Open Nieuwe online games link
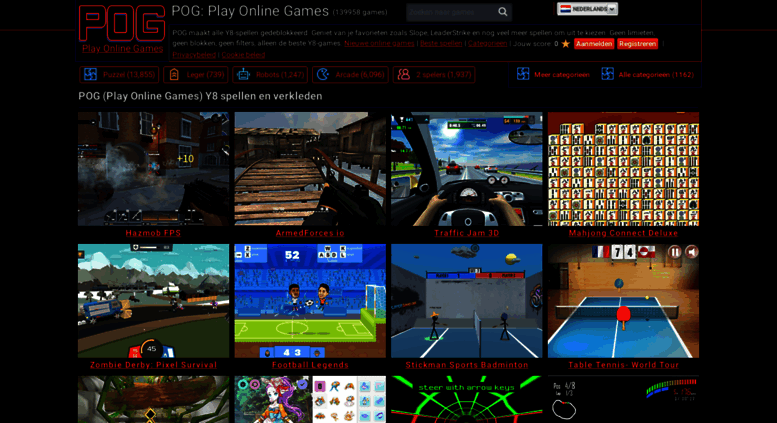This screenshot has width=777, height=423. coord(379,44)
